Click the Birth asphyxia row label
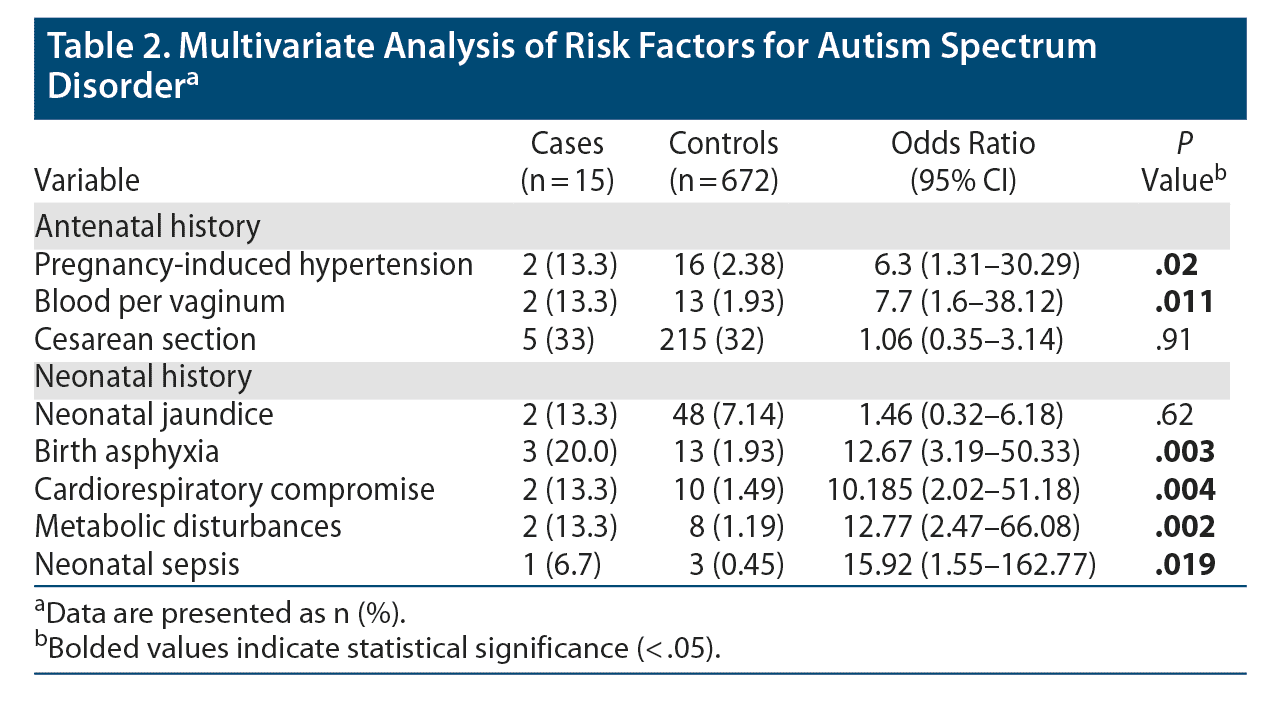Screen dimensions: 1275x708 [126, 452]
